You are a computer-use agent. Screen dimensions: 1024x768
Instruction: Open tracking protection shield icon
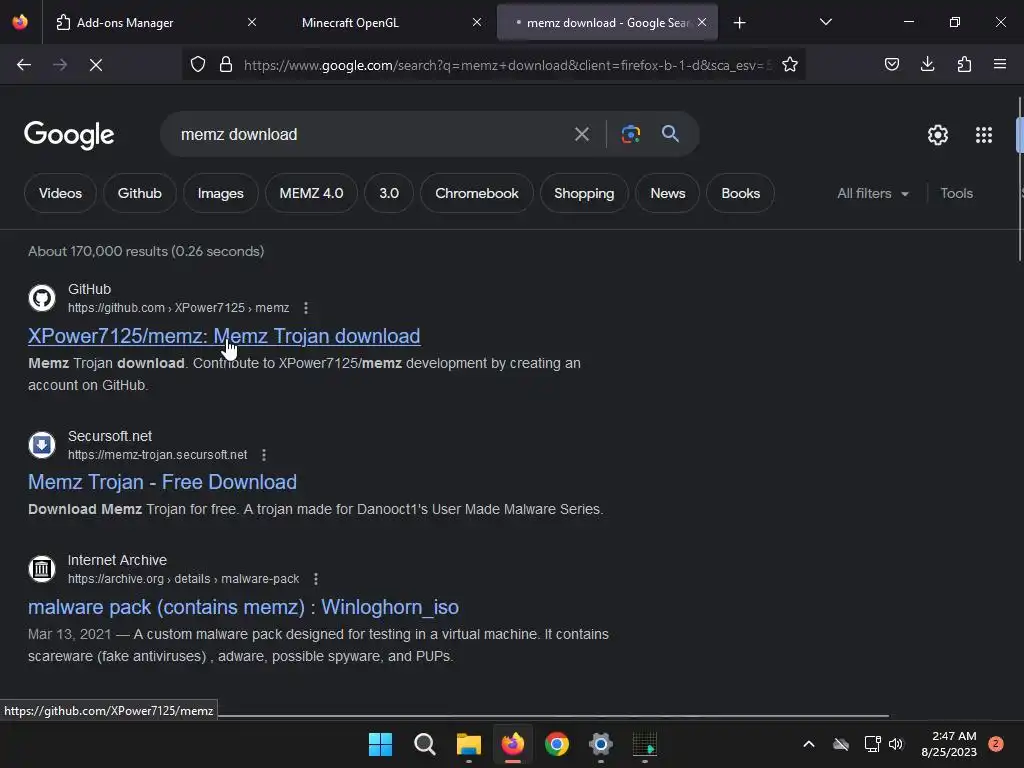tap(198, 65)
